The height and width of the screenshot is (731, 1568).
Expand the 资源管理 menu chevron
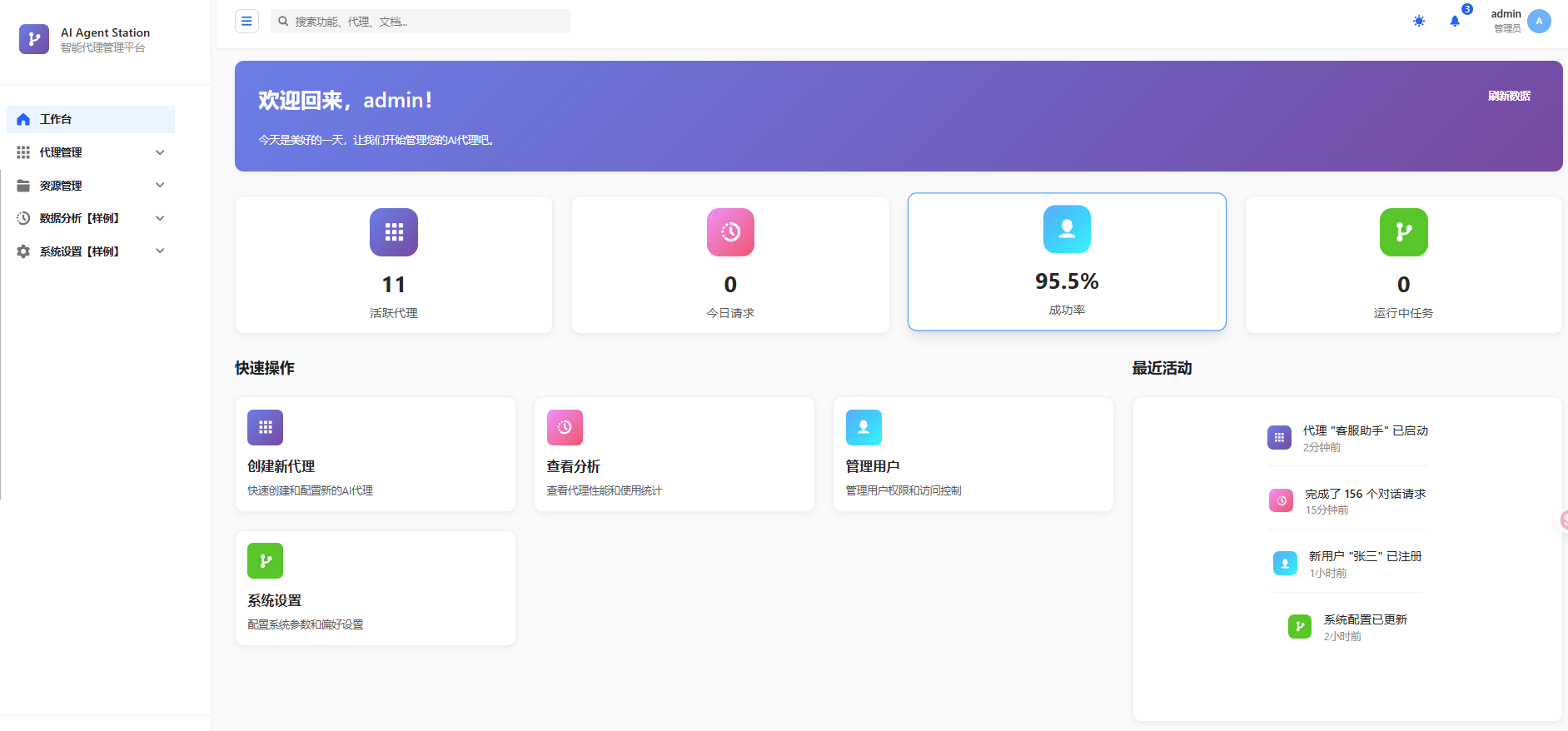pos(160,185)
